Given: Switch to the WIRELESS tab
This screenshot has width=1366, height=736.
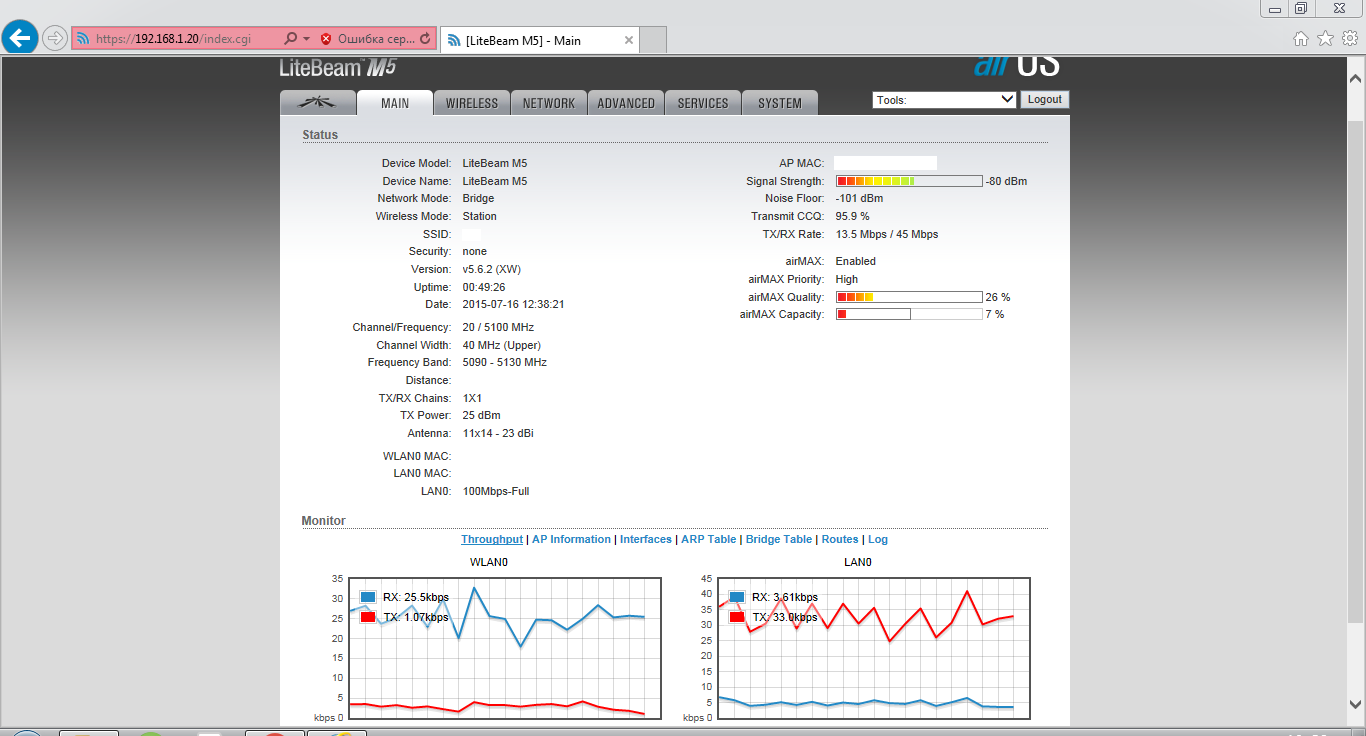Looking at the screenshot, I should click(471, 103).
